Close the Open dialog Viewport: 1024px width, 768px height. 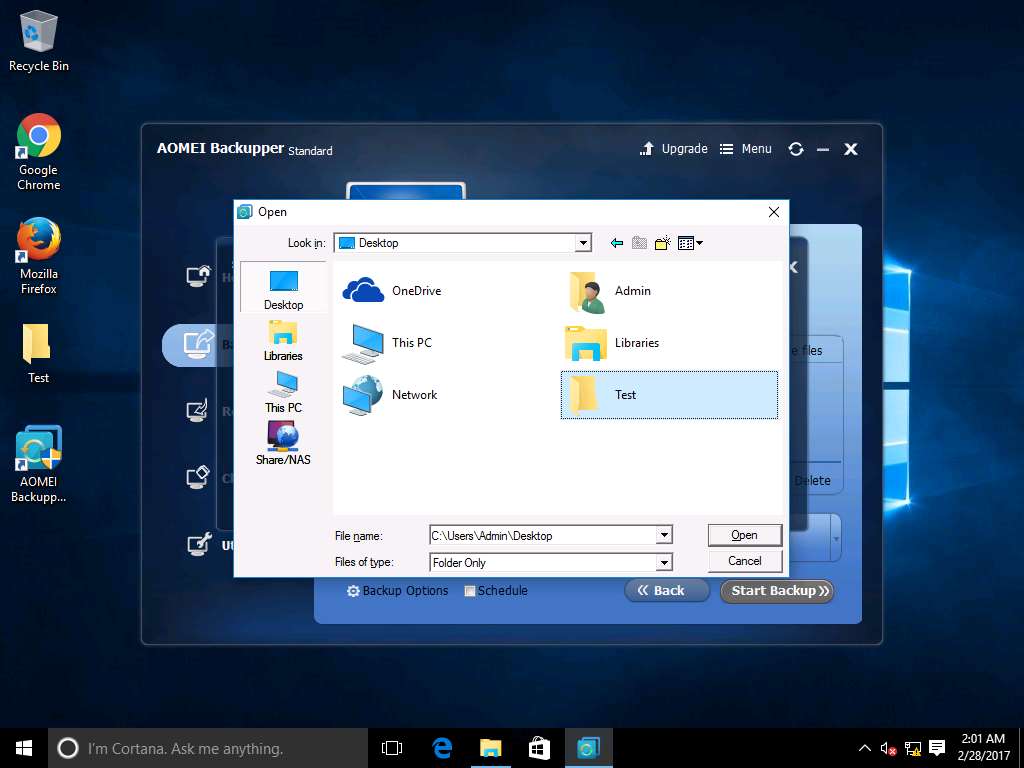point(774,212)
